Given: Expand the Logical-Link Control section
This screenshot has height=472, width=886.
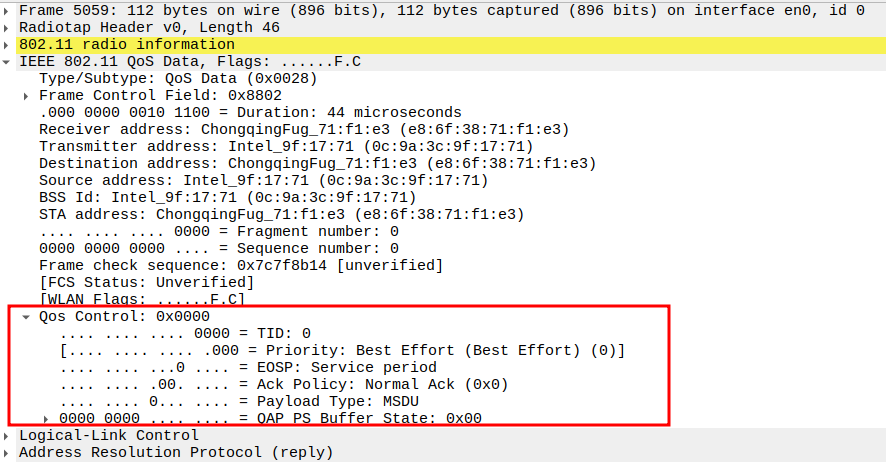Looking at the screenshot, I should point(9,436).
